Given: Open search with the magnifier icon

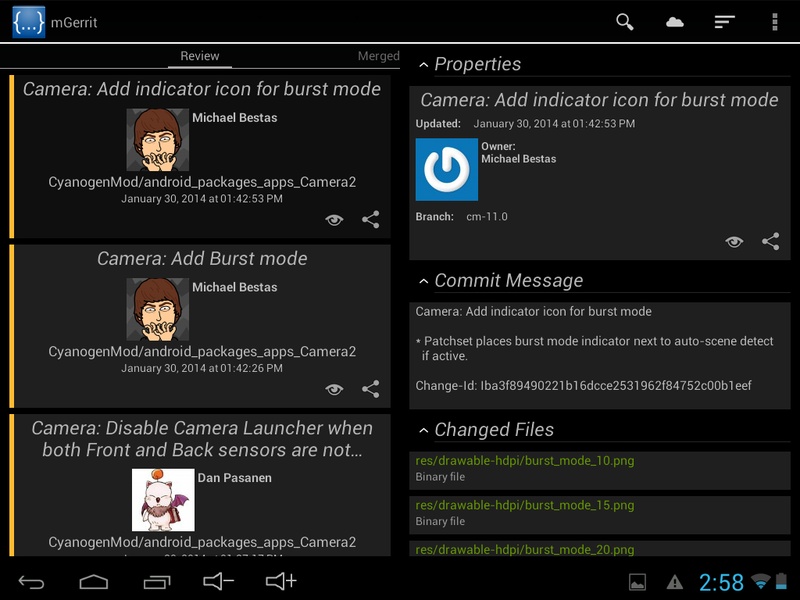Looking at the screenshot, I should pyautogui.click(x=624, y=22).
